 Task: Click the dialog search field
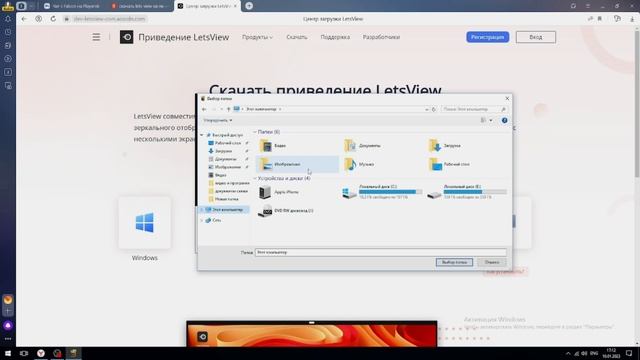coord(473,109)
